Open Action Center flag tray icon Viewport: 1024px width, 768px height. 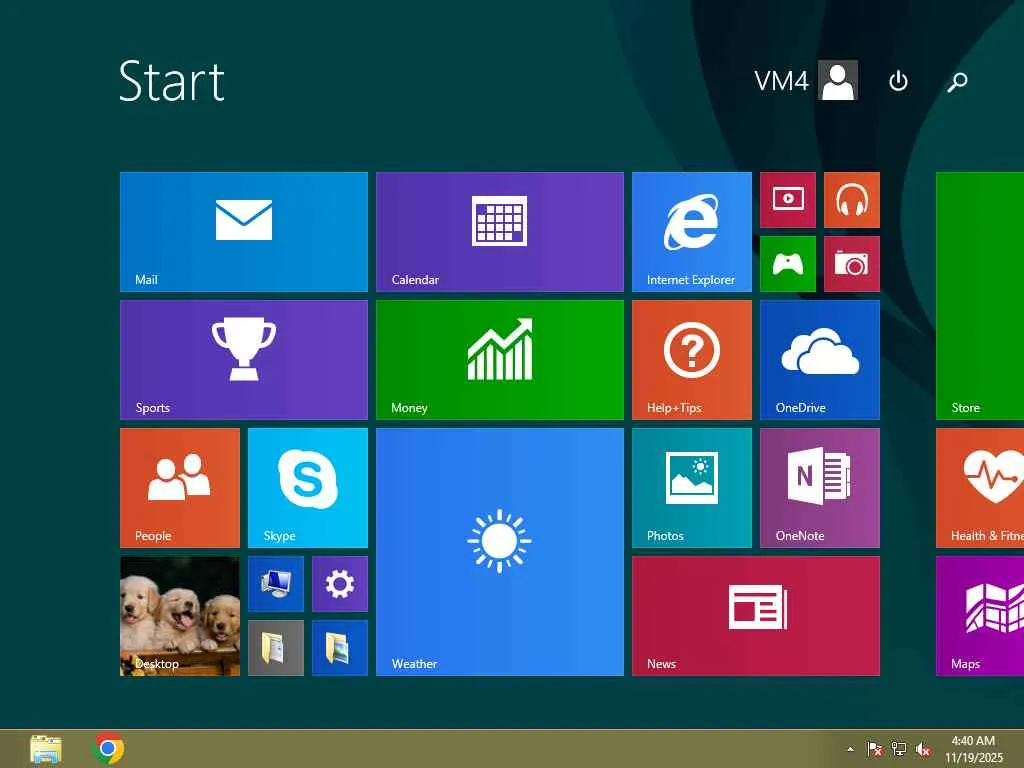click(874, 749)
